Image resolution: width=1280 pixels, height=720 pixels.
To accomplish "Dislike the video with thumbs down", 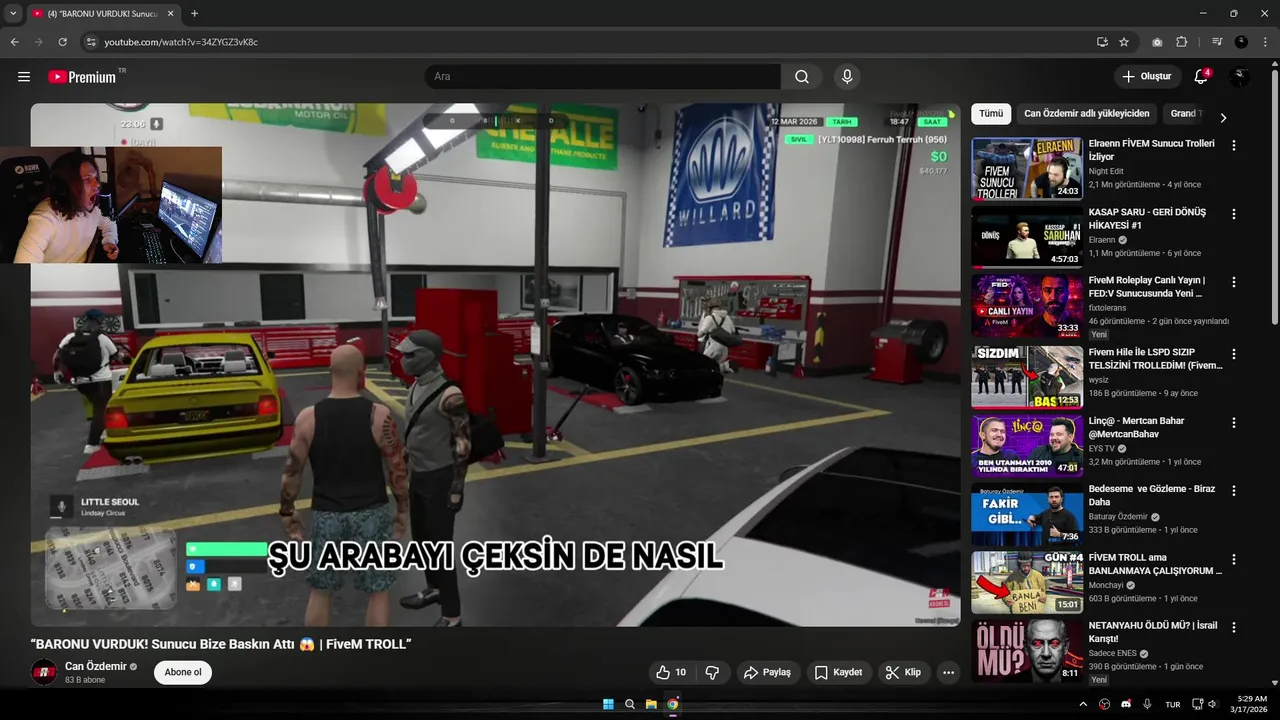I will click(x=712, y=673).
